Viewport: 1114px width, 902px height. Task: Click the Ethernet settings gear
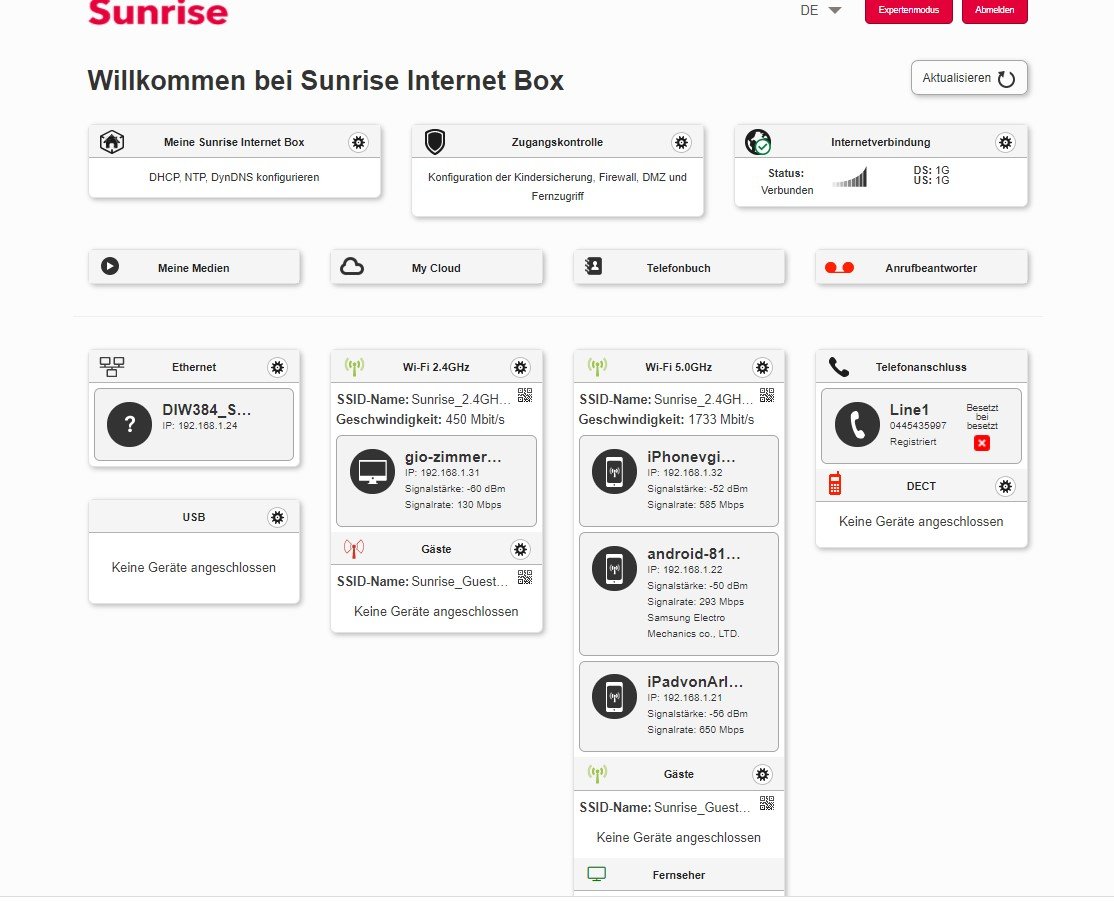[278, 367]
